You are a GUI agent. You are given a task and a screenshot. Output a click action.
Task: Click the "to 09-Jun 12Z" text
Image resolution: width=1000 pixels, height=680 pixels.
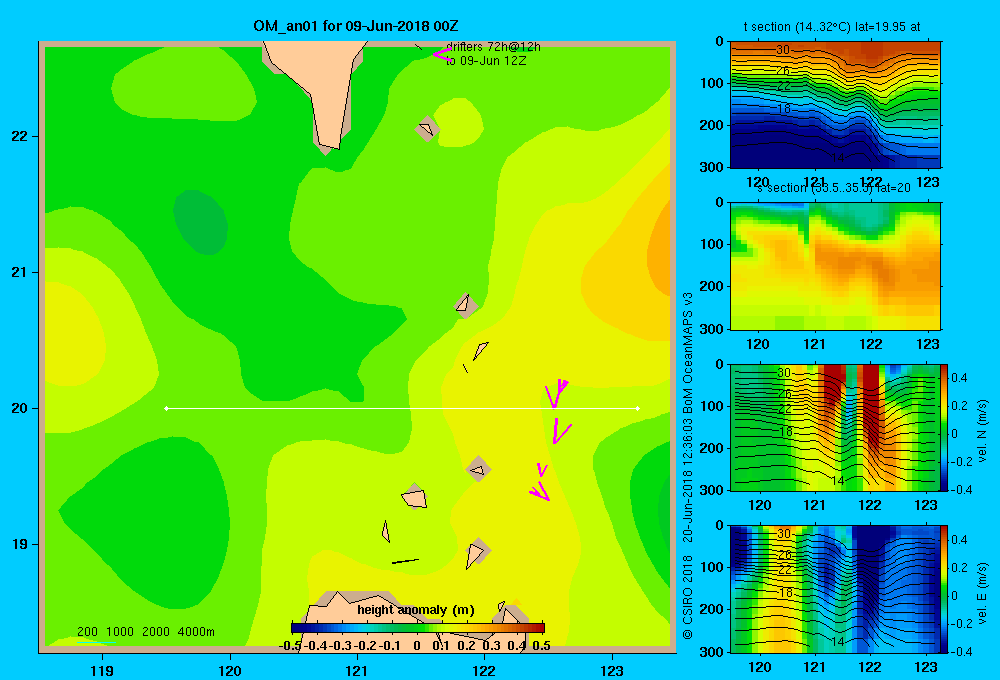pos(486,61)
